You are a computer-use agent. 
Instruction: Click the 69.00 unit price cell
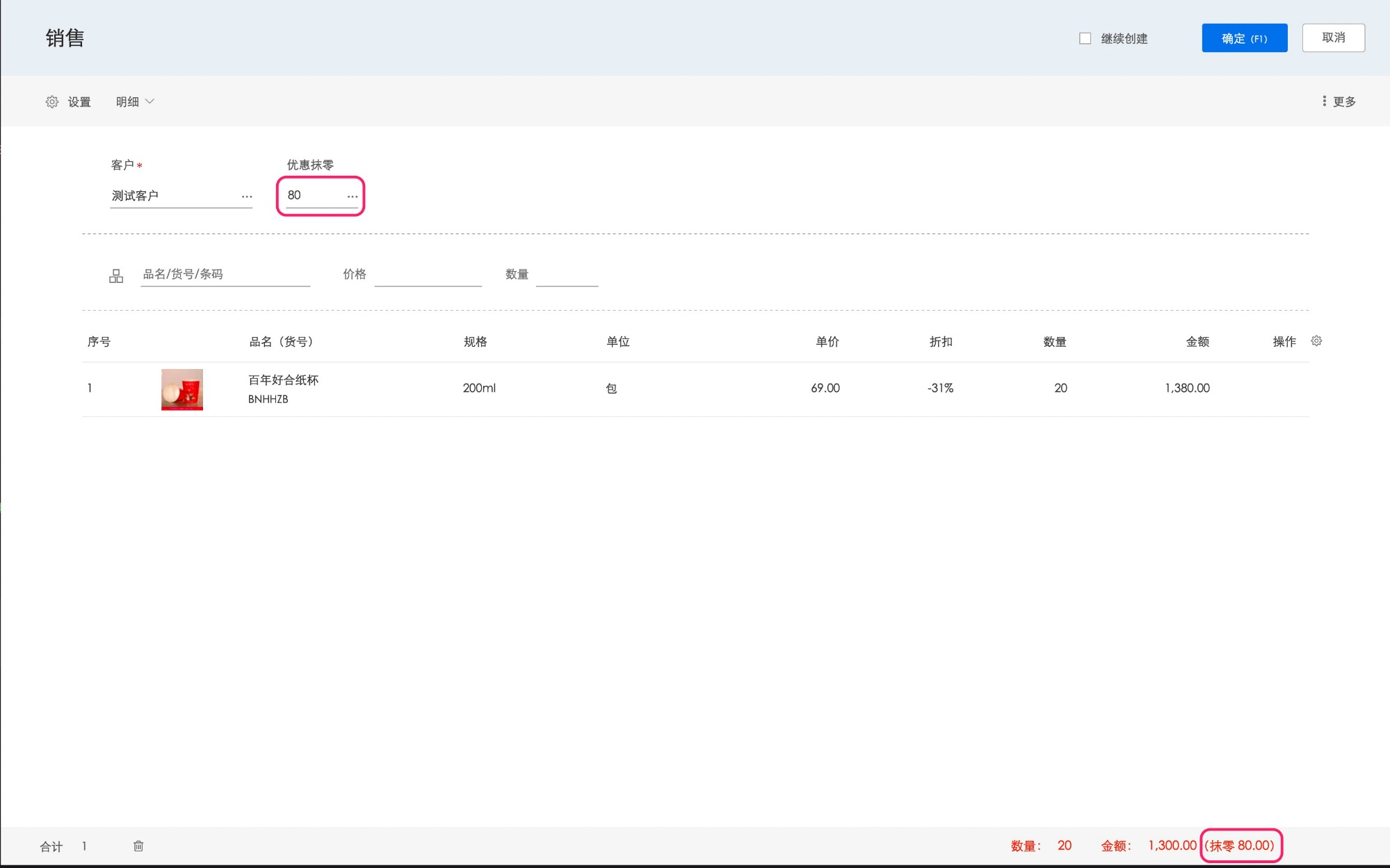(825, 388)
